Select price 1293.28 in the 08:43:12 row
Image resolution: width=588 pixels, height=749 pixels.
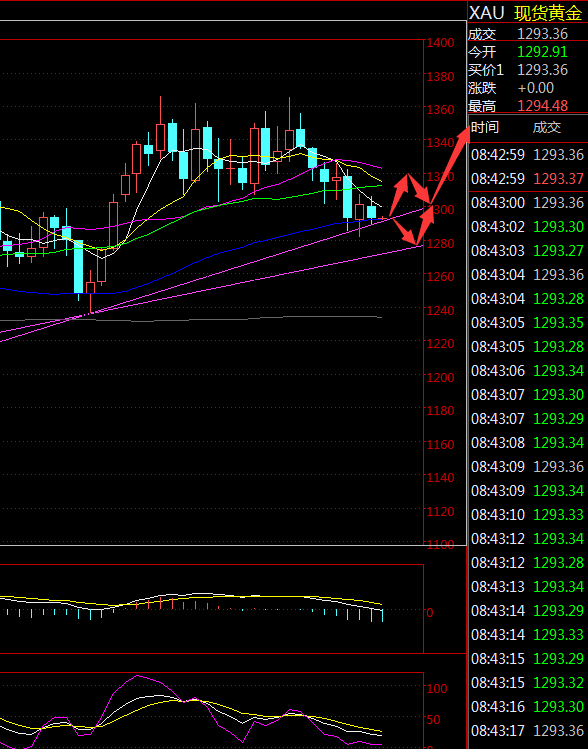(x=558, y=562)
